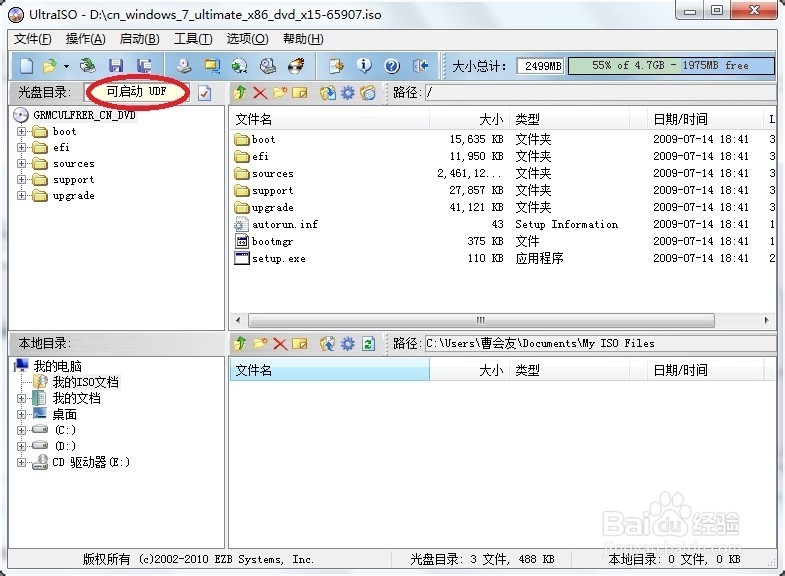Click the Extract icon in disc pane
This screenshot has width=785, height=576.
(x=327, y=93)
